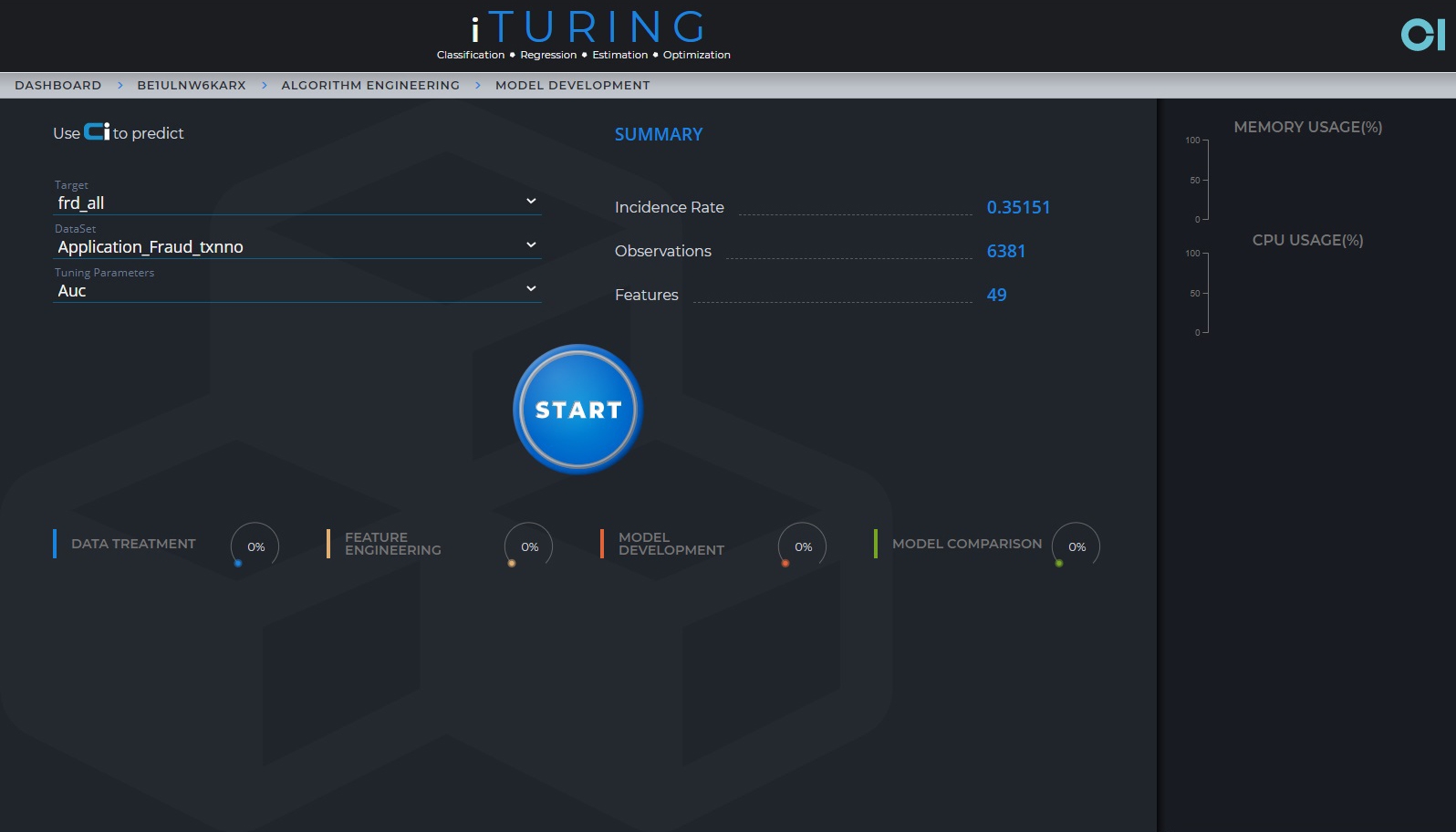The height and width of the screenshot is (832, 1456).
Task: Navigate to ALGORITHM ENGINEERING breadcrumb
Action: click(x=370, y=85)
